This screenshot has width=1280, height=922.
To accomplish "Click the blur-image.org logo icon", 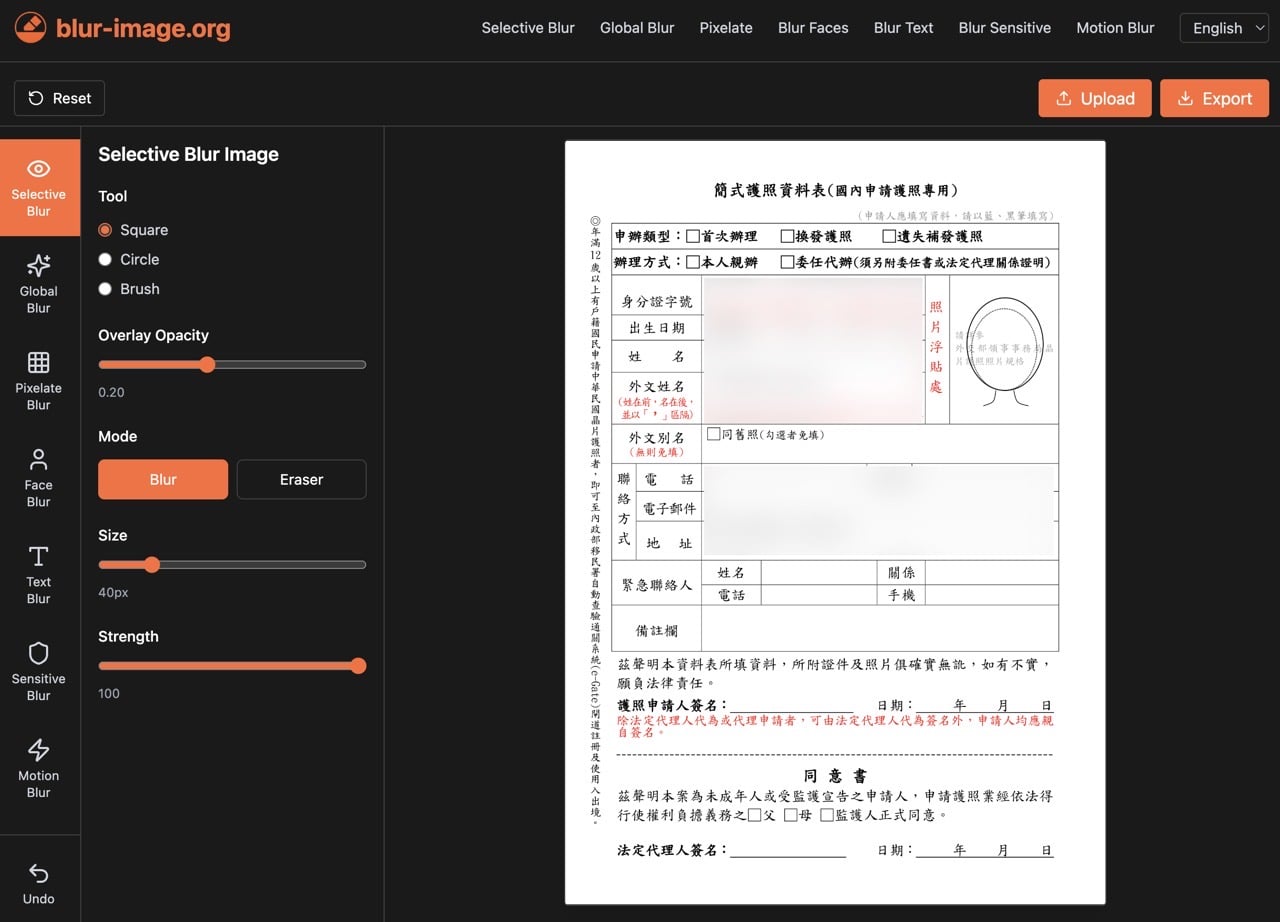I will click(x=31, y=28).
